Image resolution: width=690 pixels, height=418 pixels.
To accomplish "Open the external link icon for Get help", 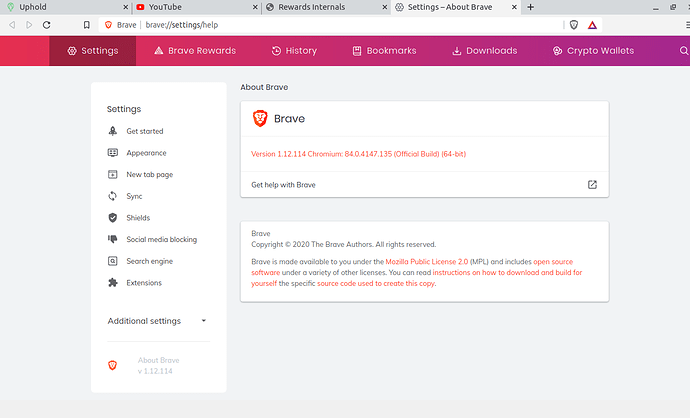I will pyautogui.click(x=592, y=185).
